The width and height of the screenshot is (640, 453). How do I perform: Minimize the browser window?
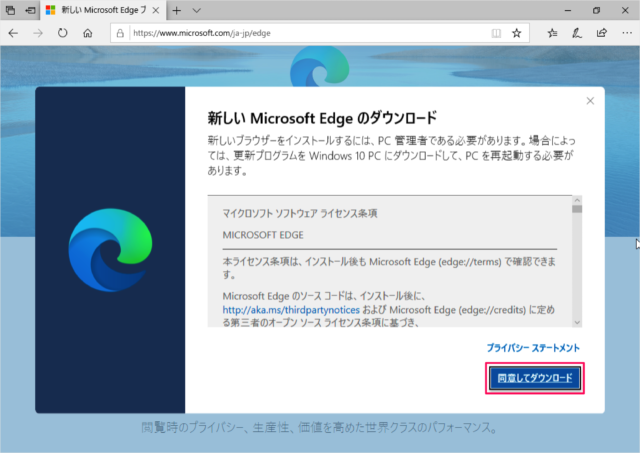coord(568,11)
